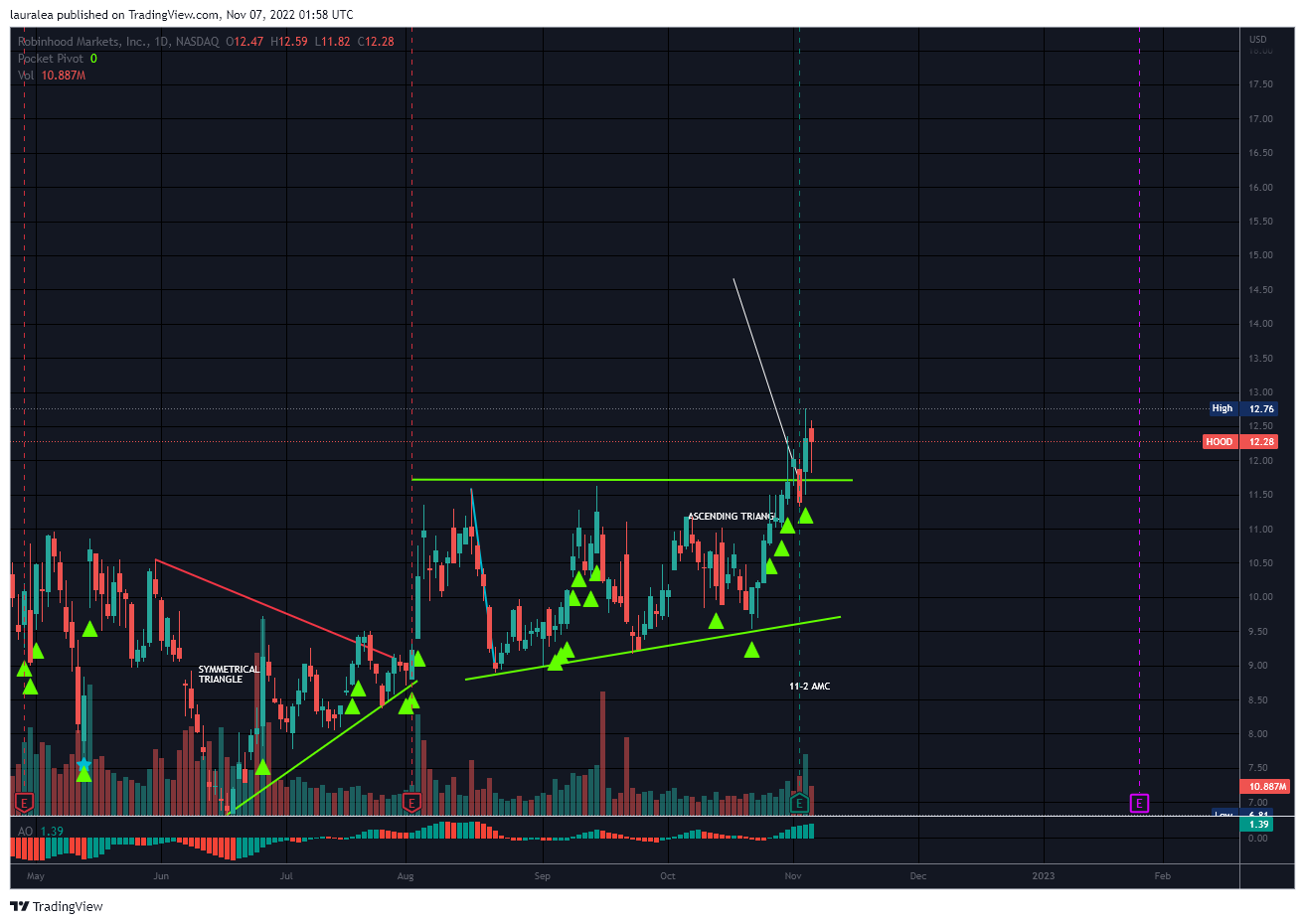Select the ASCENDING TRIANGLE text annotation
This screenshot has height=924, width=1305.
coord(731,517)
